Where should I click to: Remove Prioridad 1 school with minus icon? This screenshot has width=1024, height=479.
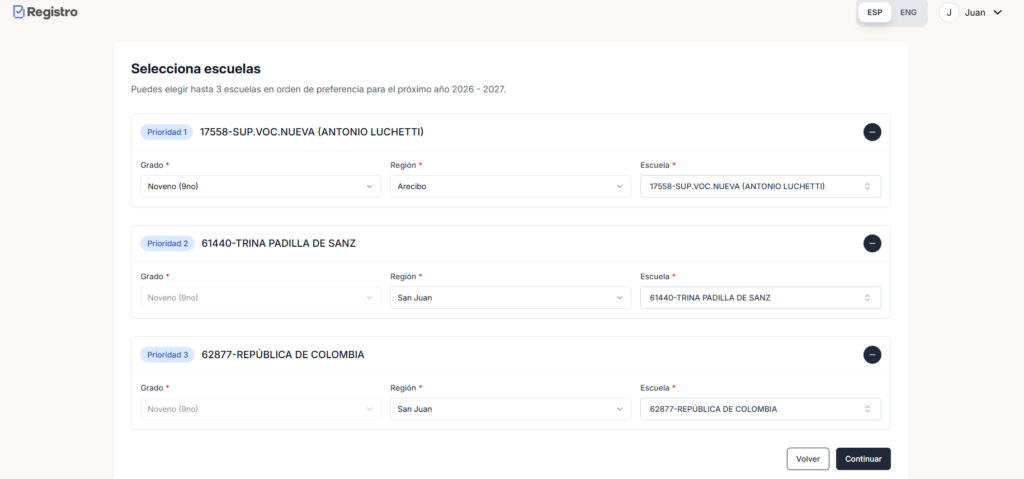click(x=872, y=132)
